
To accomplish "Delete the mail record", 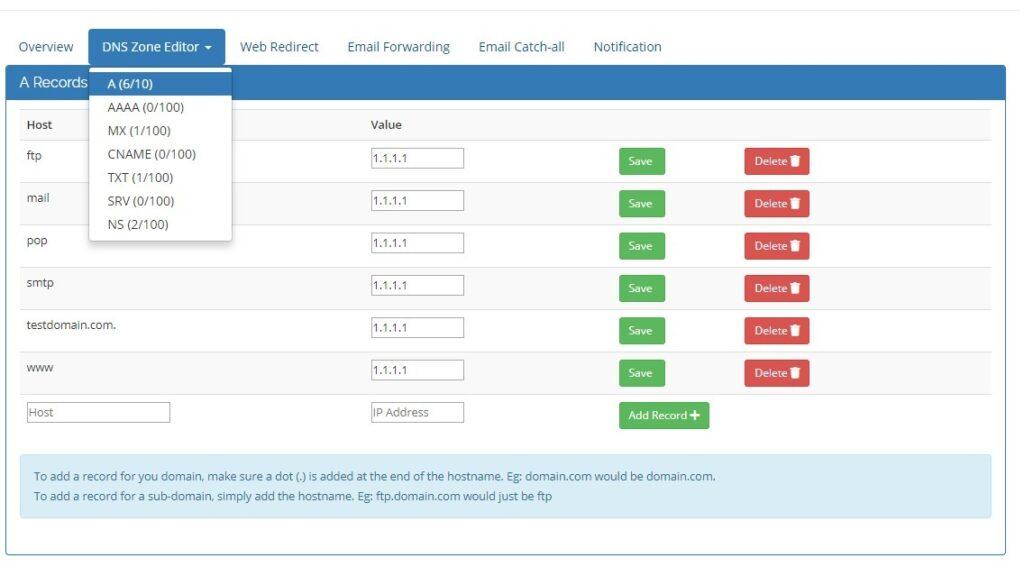I will point(776,204).
